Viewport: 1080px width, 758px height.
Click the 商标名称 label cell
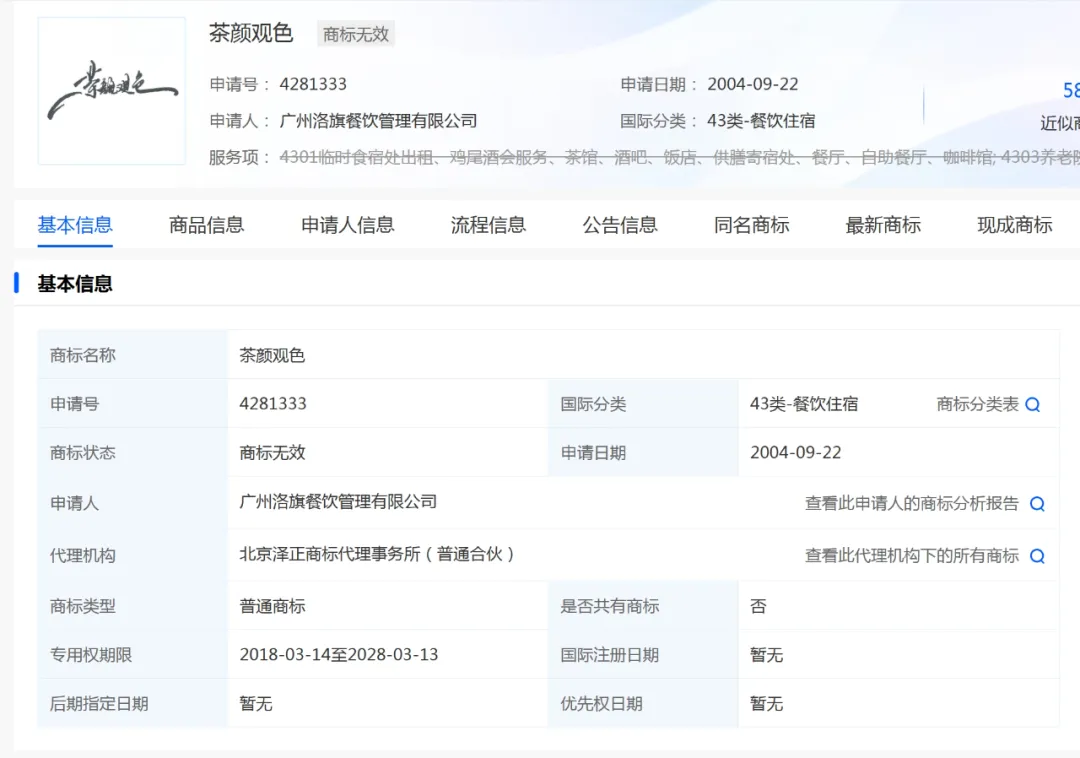click(x=133, y=355)
